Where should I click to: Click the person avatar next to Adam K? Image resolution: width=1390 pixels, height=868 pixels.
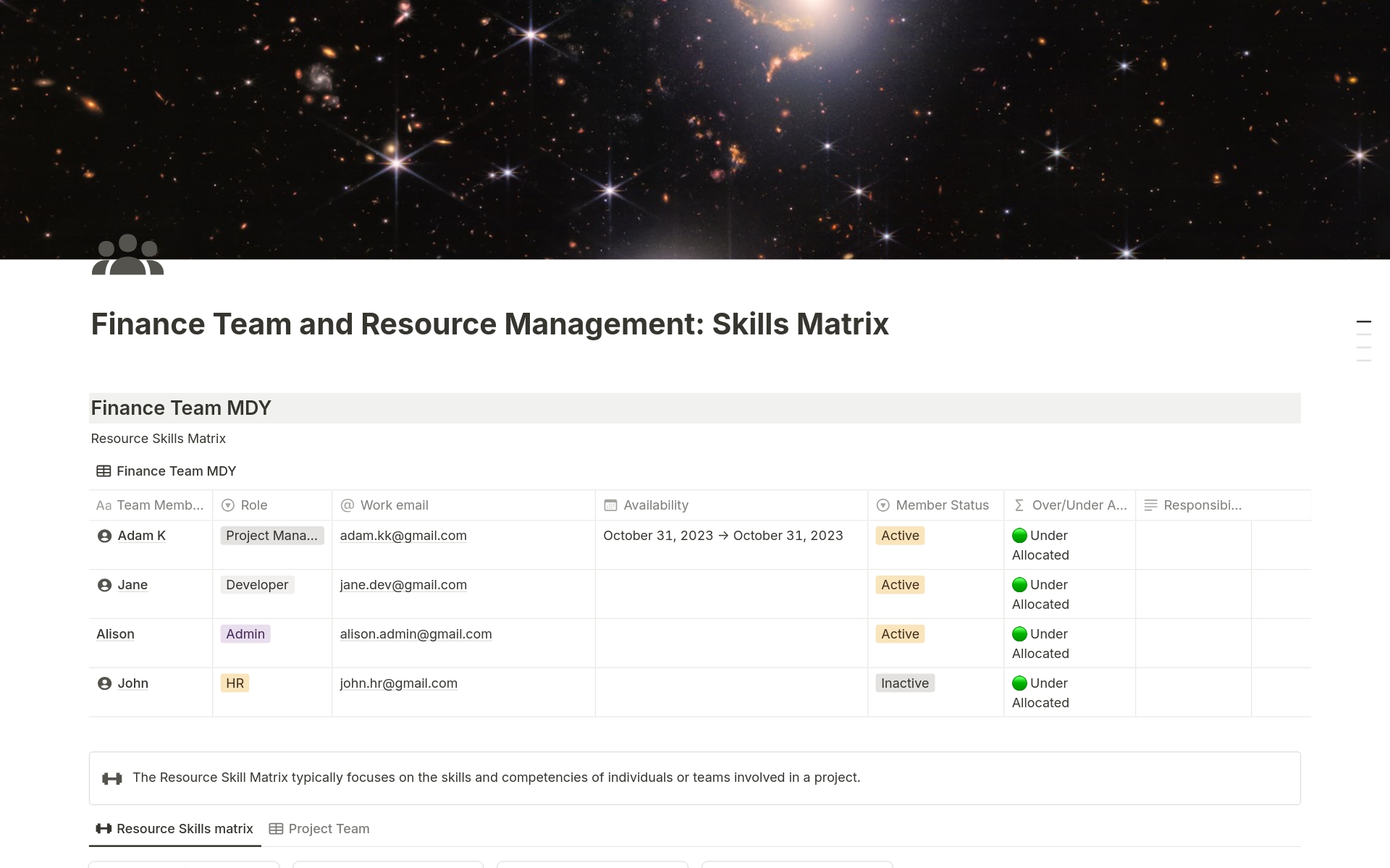coord(104,536)
